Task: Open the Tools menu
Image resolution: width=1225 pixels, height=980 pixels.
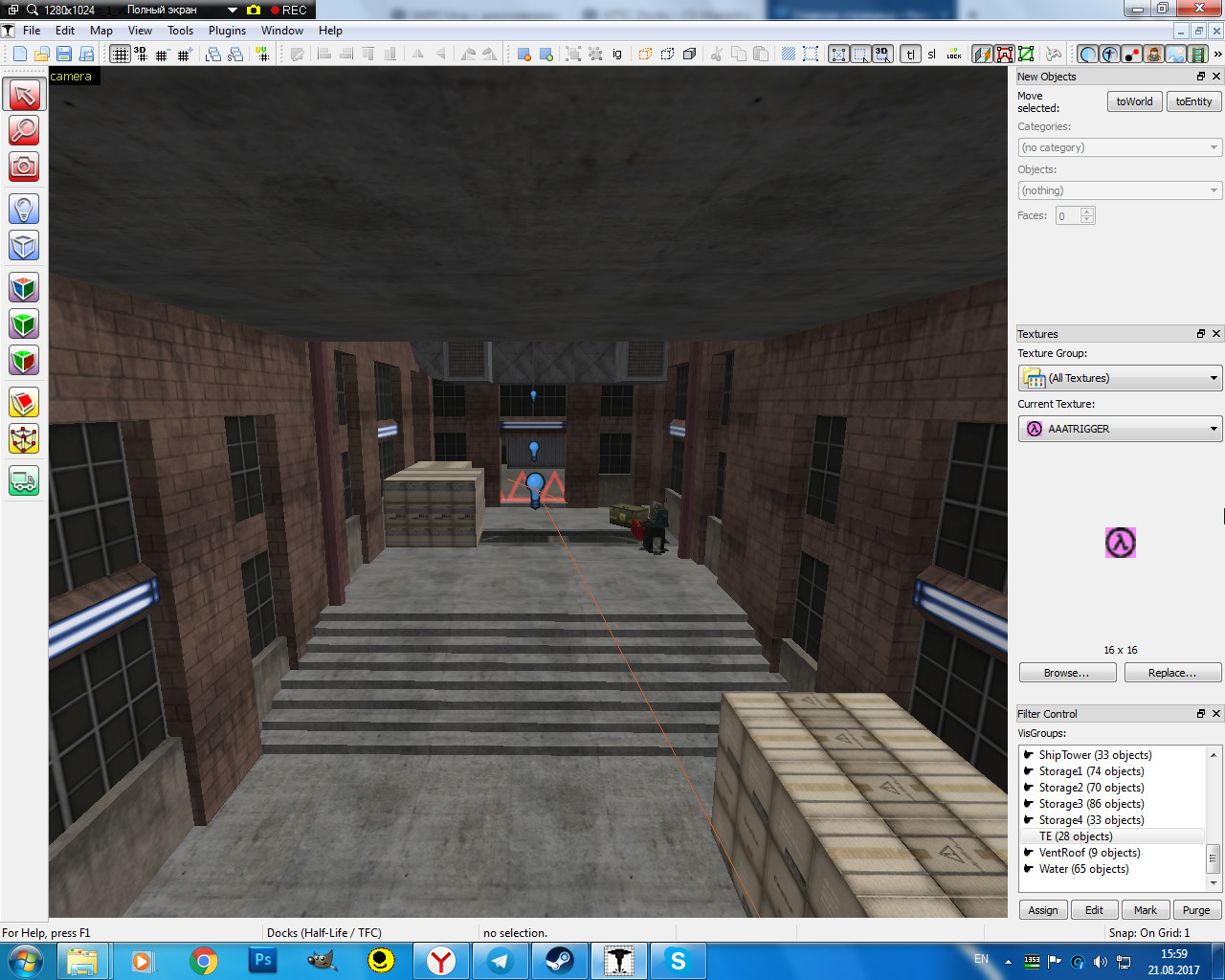Action: 181,31
